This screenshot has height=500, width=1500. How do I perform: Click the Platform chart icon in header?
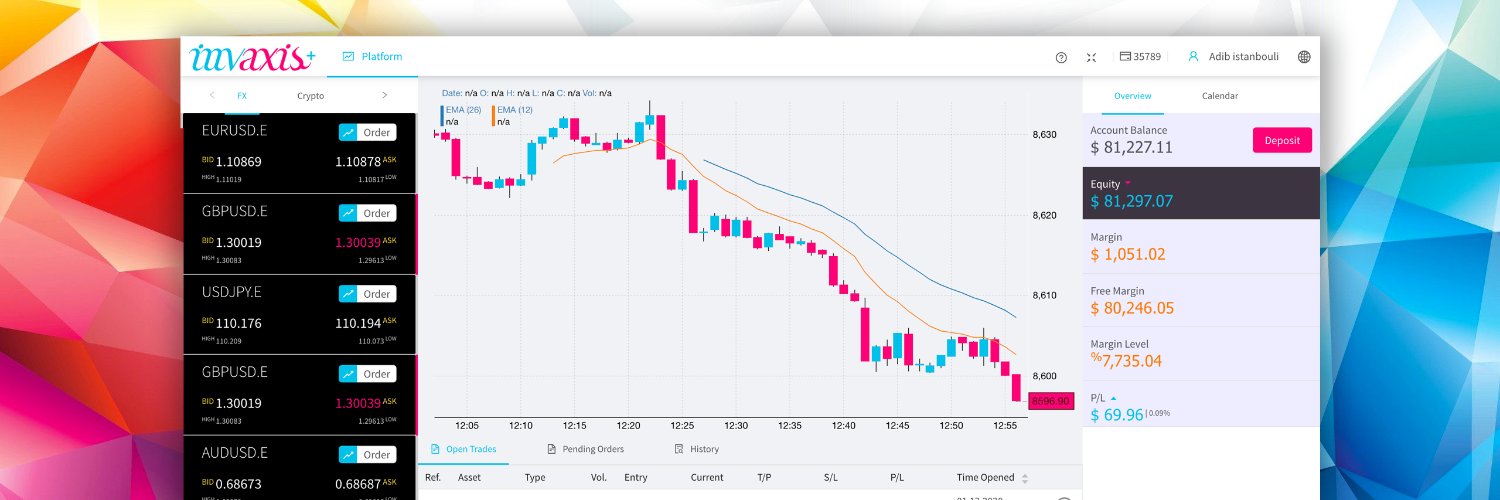point(348,57)
